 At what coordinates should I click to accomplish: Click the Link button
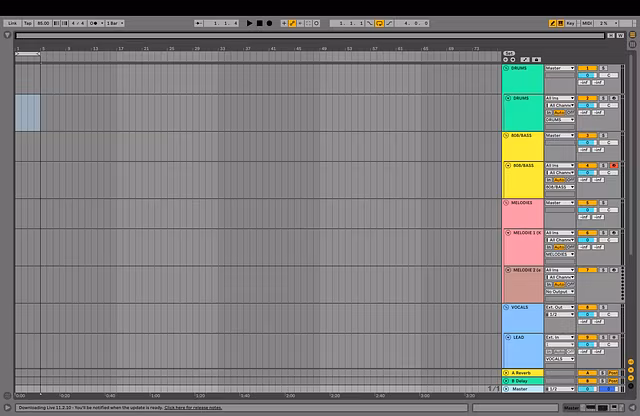12,23
